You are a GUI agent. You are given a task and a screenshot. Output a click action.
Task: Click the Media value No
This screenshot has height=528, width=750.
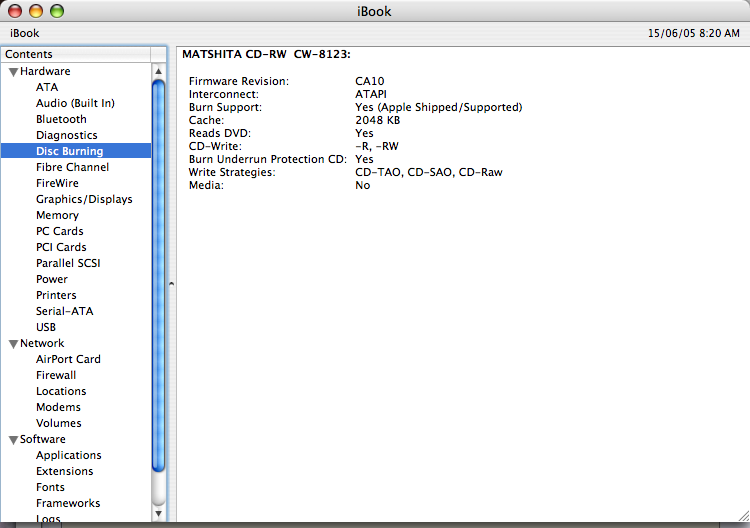(363, 185)
